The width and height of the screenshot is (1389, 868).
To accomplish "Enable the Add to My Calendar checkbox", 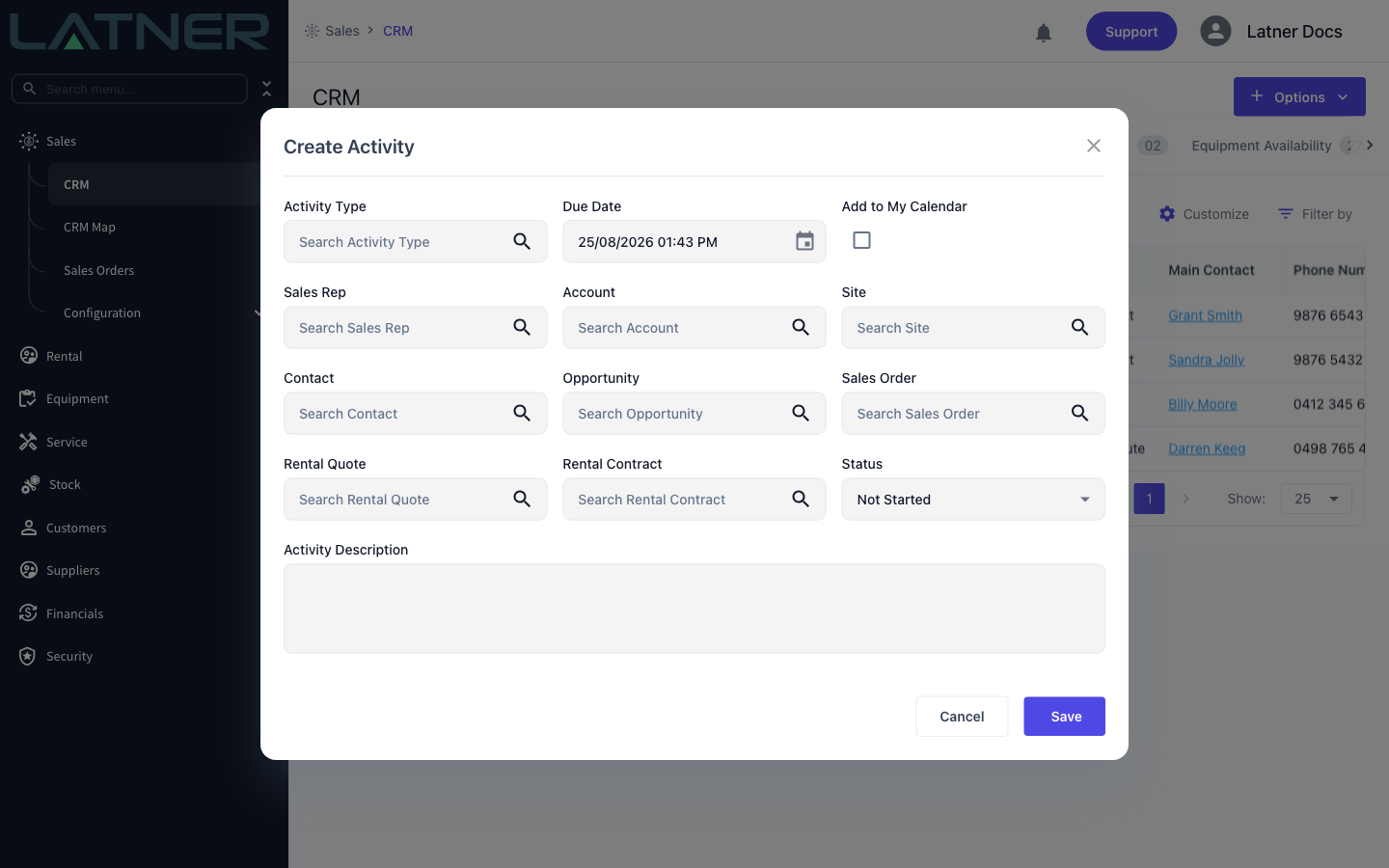I will (x=861, y=240).
